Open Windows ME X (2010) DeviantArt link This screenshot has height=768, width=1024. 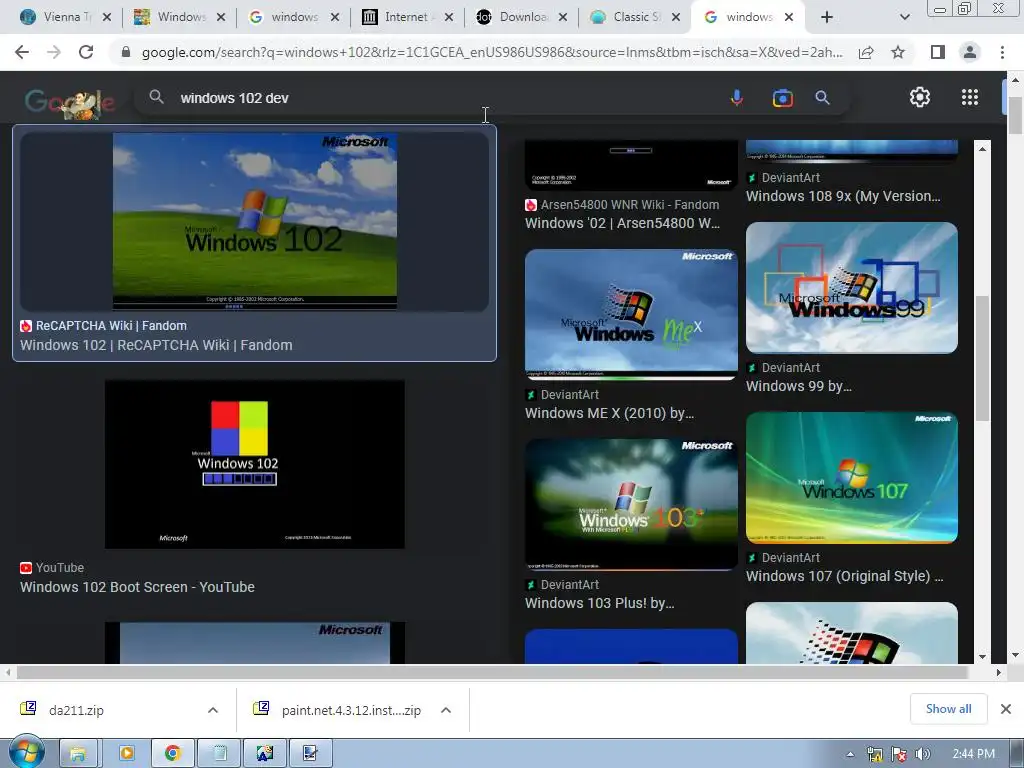click(x=609, y=413)
